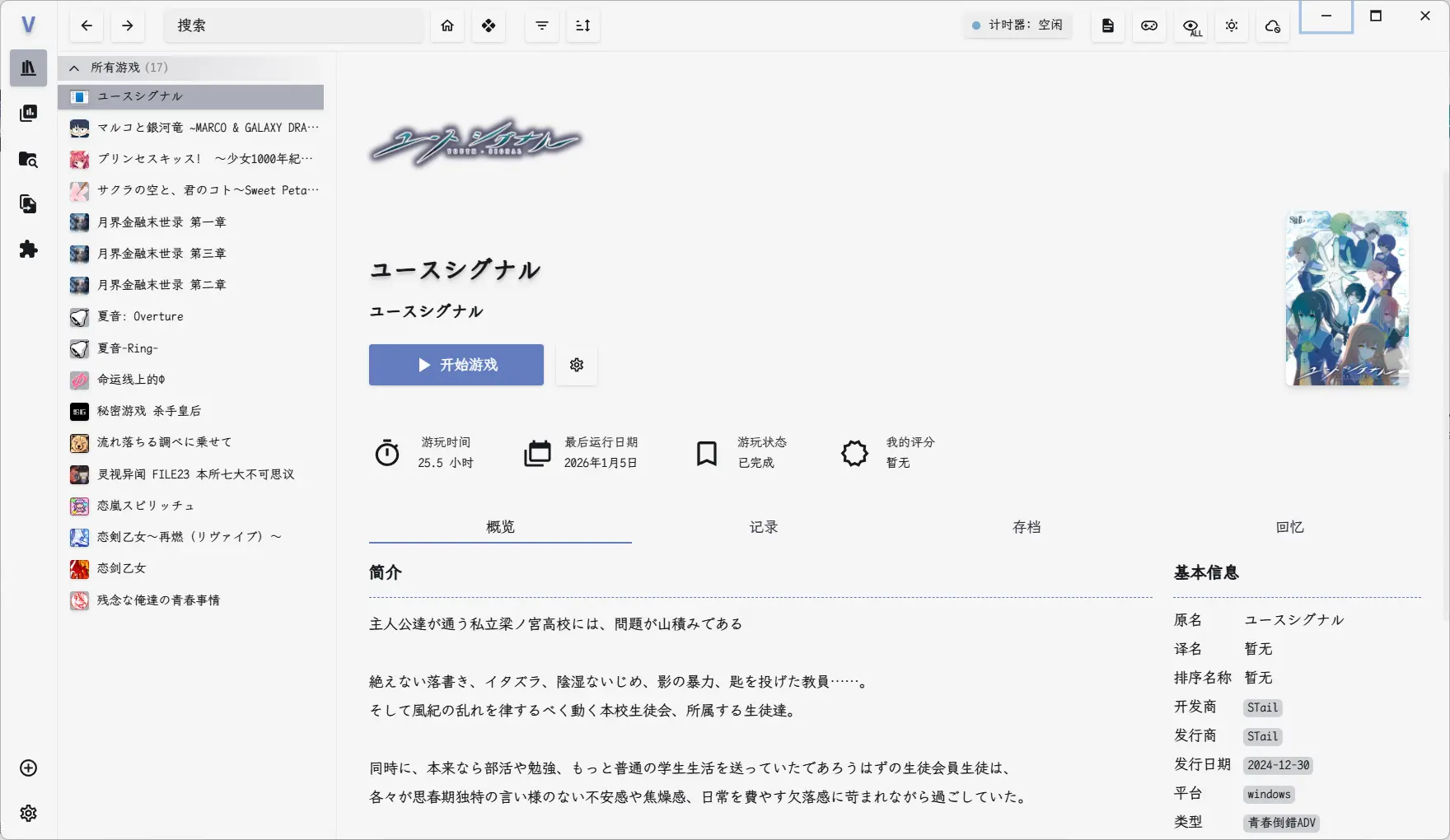Click the 搜索 search input field
The image size is (1450, 840).
292,26
